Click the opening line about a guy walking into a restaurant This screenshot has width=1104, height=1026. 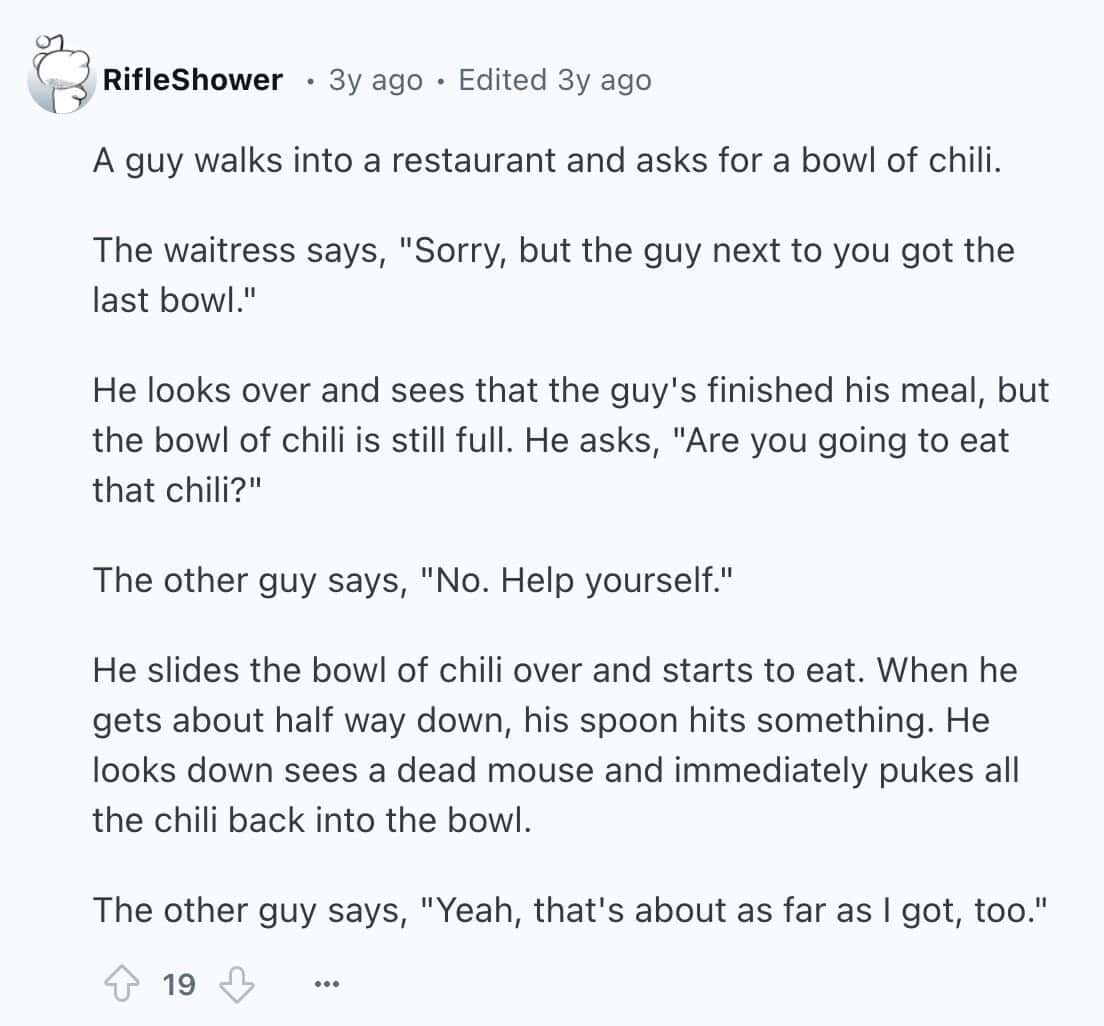[546, 162]
